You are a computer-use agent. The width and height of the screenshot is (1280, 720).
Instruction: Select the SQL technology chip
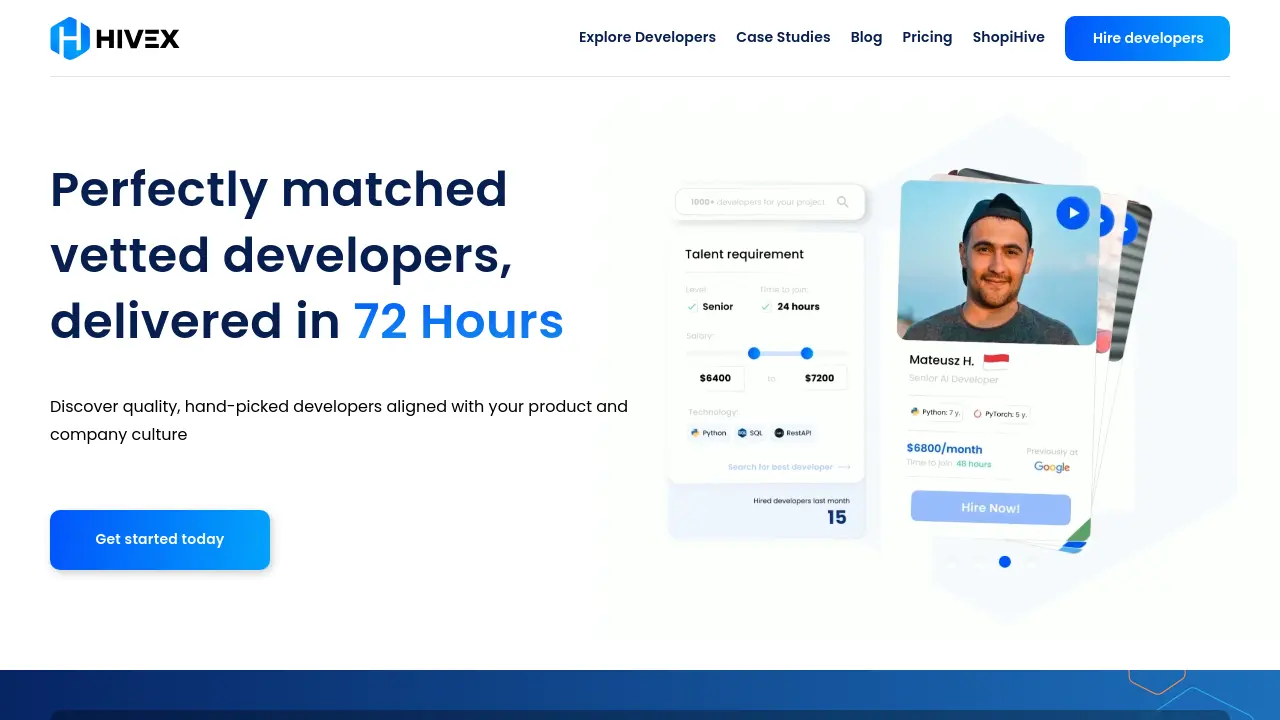coord(750,433)
